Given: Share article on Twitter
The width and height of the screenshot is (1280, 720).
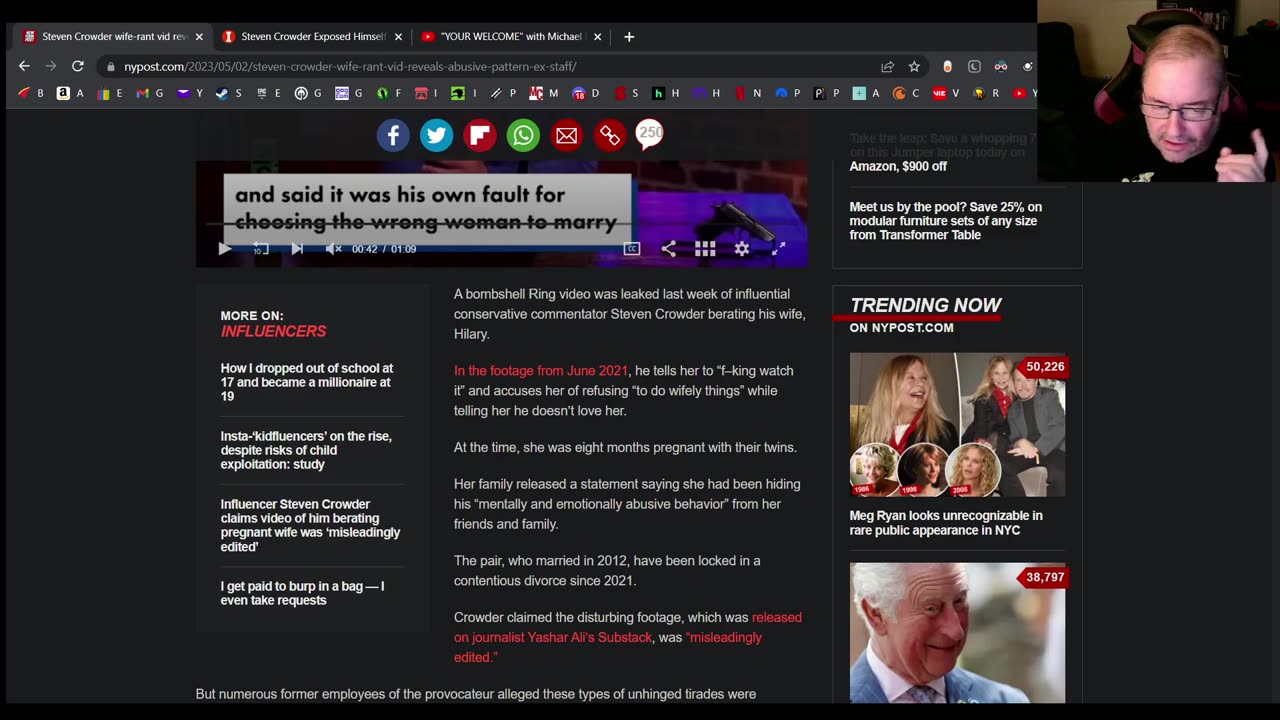Looking at the screenshot, I should pyautogui.click(x=436, y=135).
